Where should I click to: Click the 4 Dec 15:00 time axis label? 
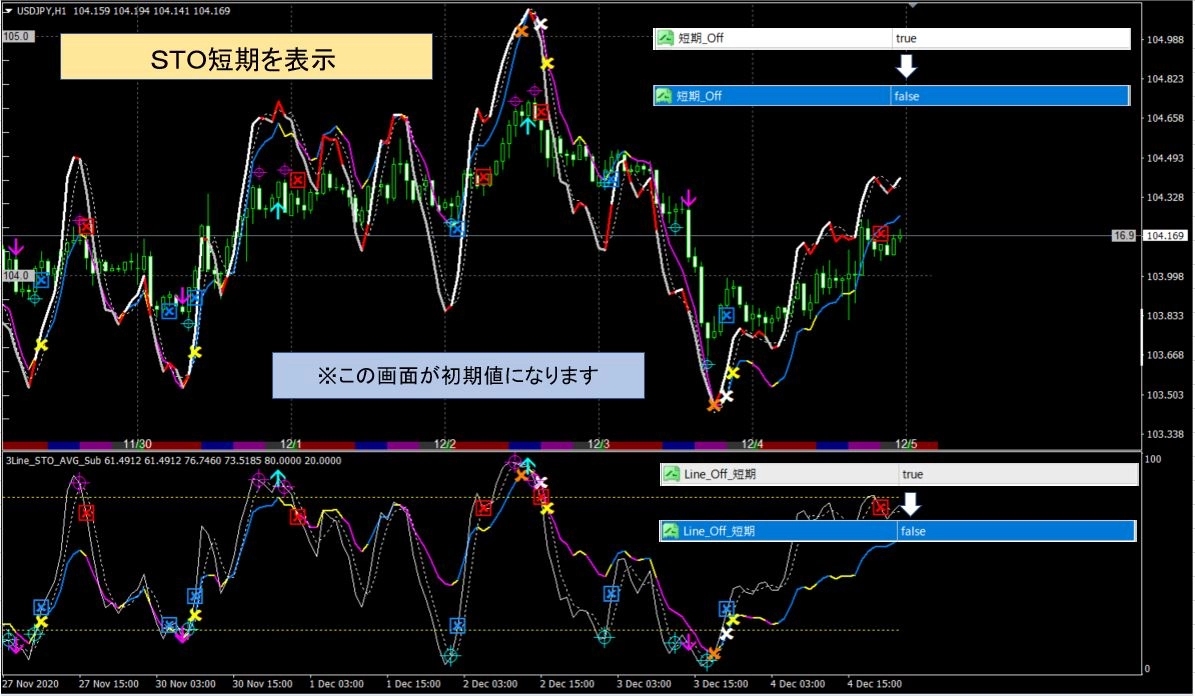coord(874,684)
